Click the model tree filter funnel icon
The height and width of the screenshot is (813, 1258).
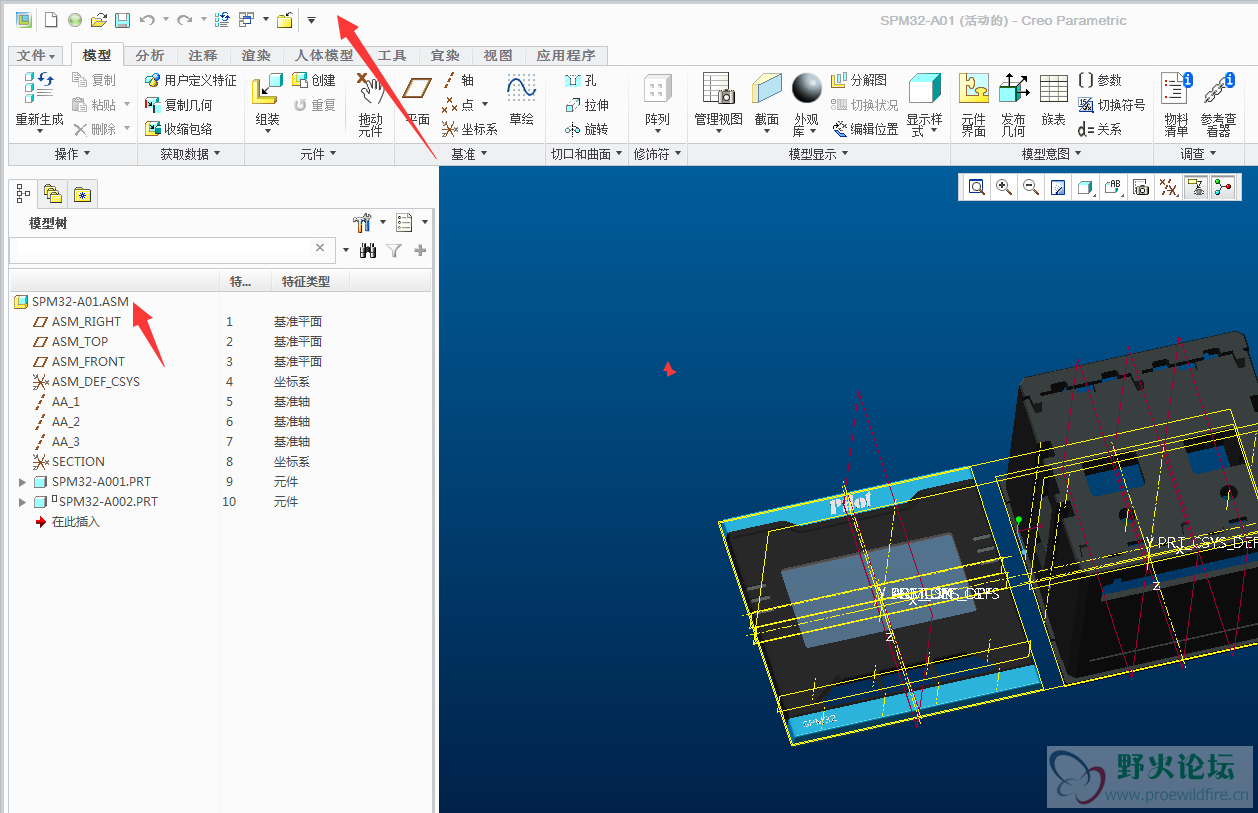(x=394, y=250)
